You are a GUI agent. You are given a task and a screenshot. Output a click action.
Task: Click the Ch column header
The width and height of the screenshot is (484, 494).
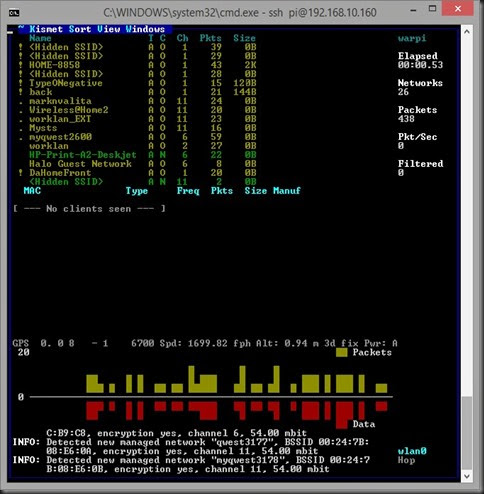[x=182, y=38]
